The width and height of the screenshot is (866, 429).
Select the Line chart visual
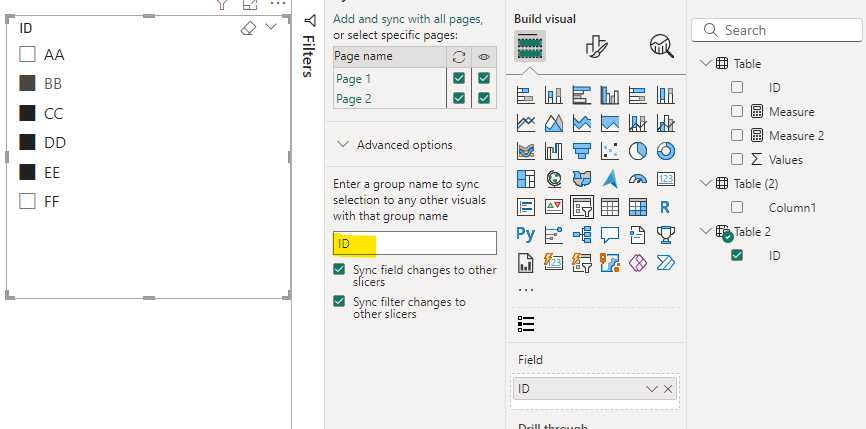click(525, 123)
